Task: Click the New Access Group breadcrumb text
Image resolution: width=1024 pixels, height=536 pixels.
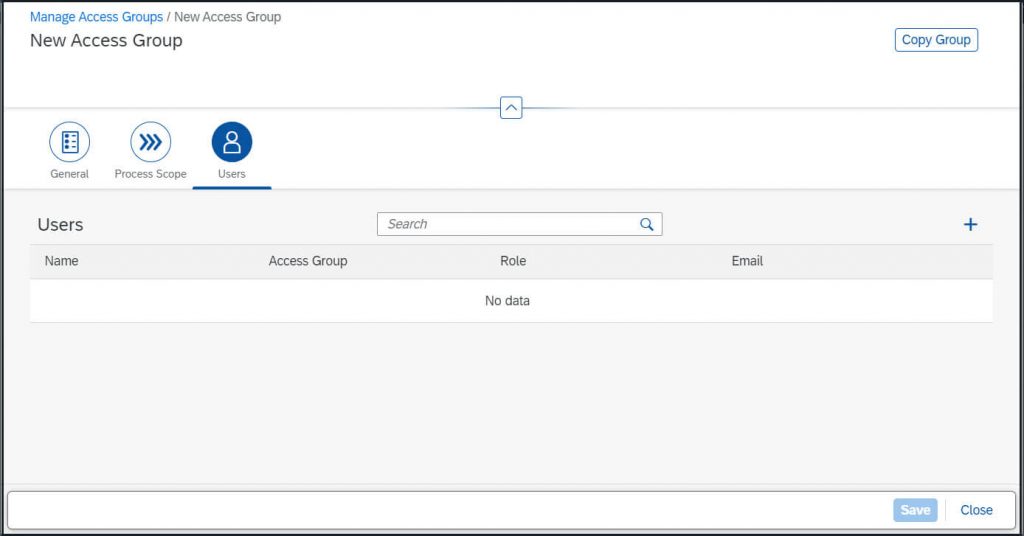Action: tap(227, 17)
